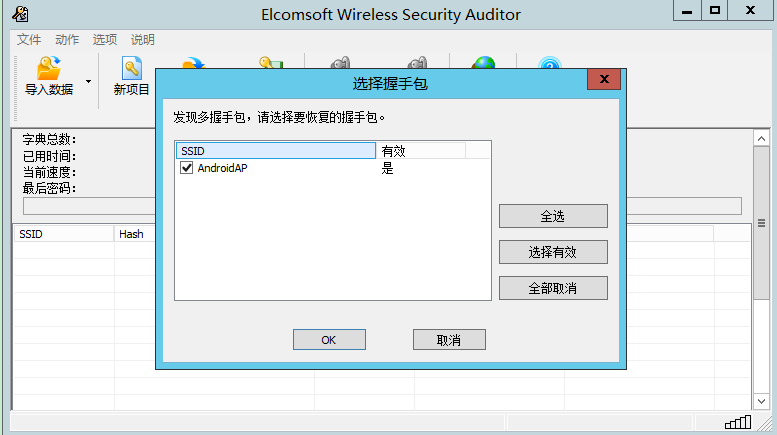Click the main window scrollbar down arrow

click(x=761, y=401)
